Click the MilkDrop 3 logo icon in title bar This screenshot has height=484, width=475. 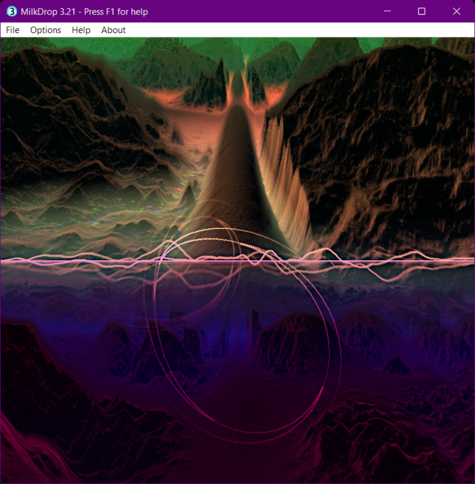12,12
